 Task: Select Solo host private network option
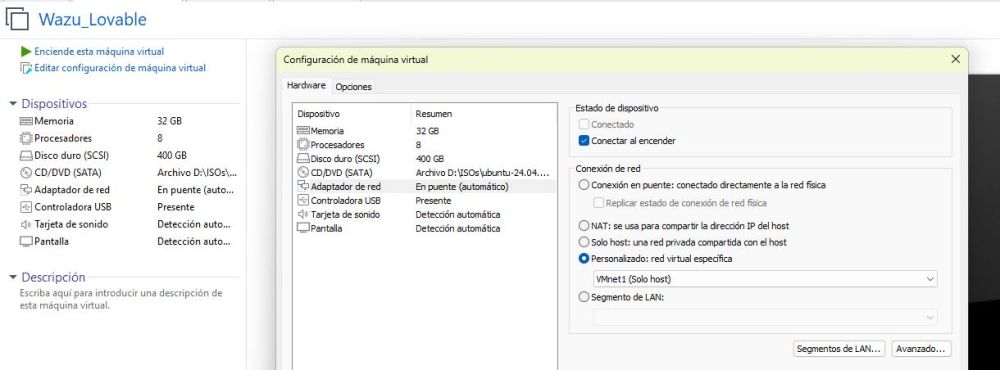584,242
